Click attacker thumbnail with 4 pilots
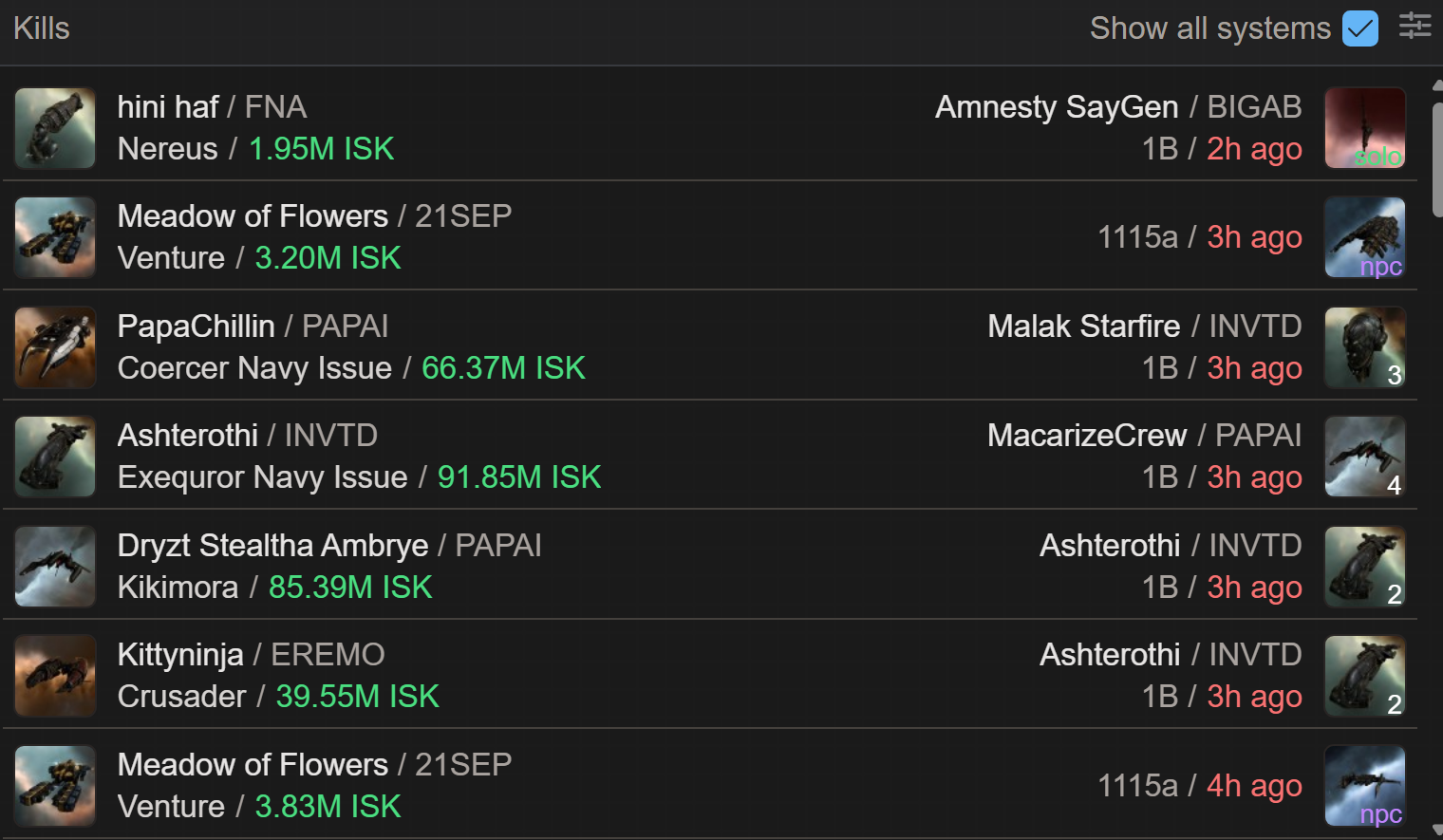The width and height of the screenshot is (1443, 840). 1364,457
